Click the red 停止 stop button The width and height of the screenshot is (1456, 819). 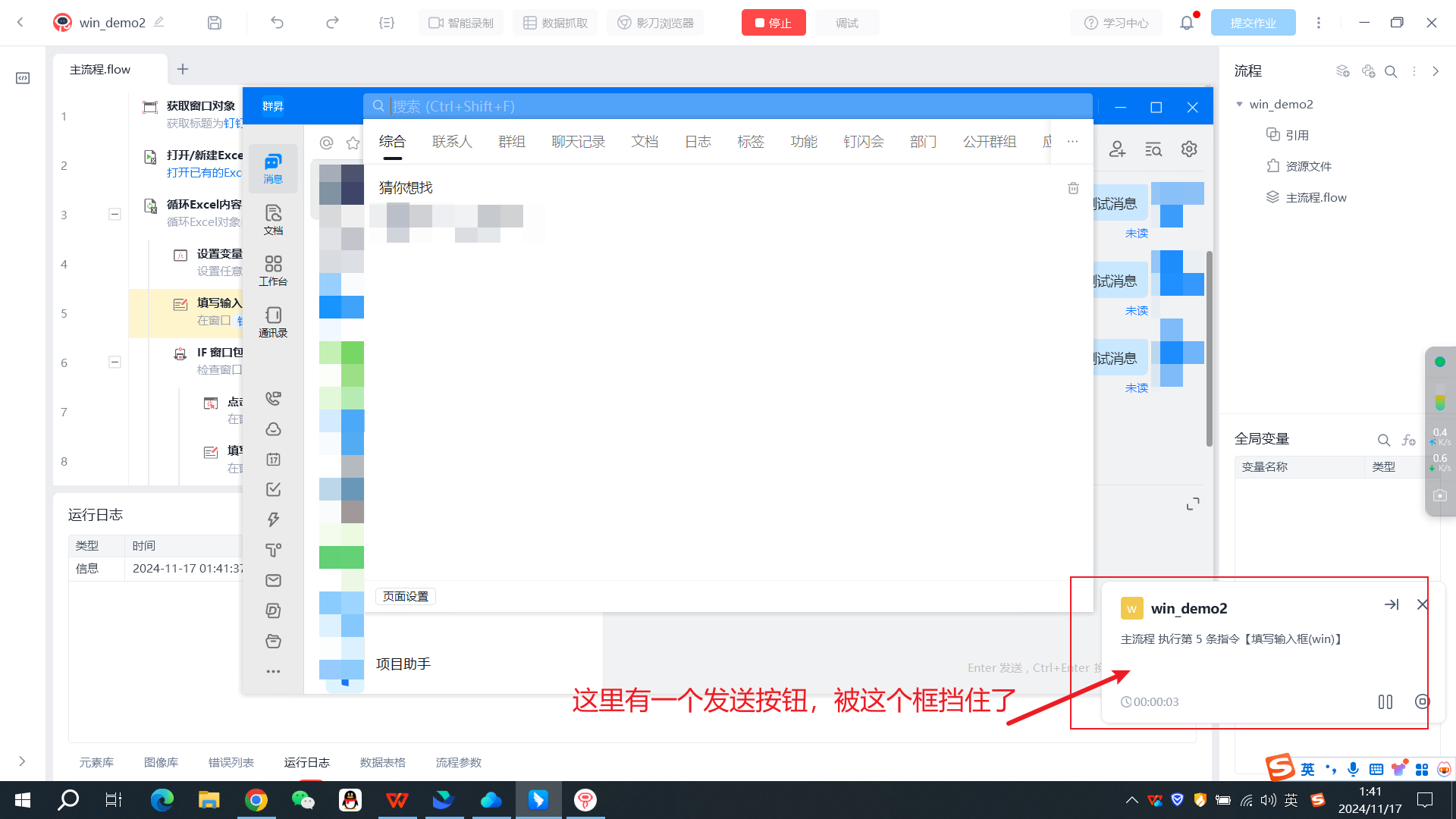point(773,23)
